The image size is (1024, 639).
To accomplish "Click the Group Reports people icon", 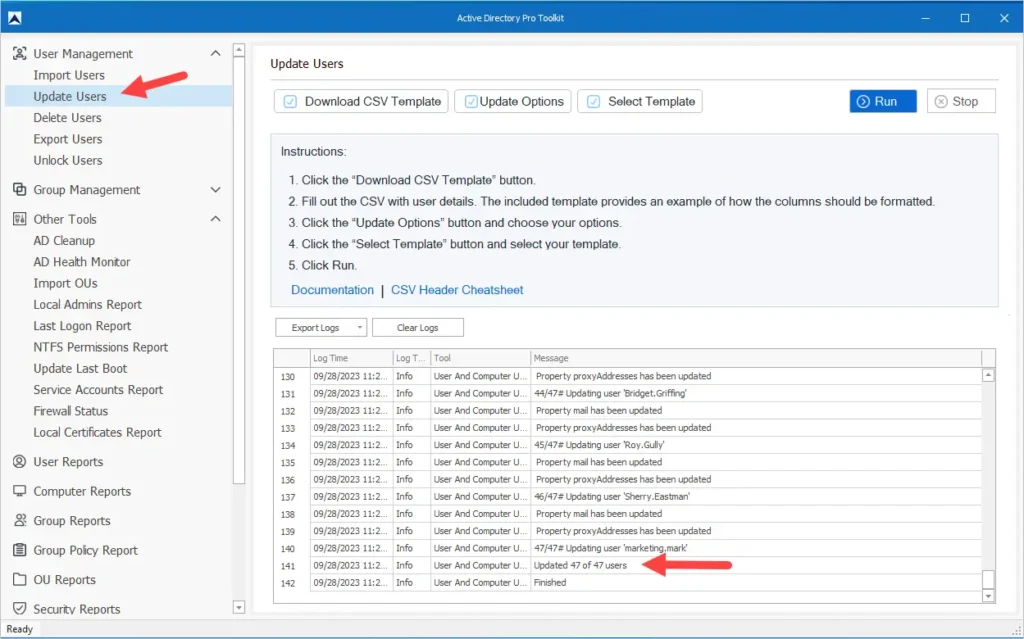I will tap(20, 520).
